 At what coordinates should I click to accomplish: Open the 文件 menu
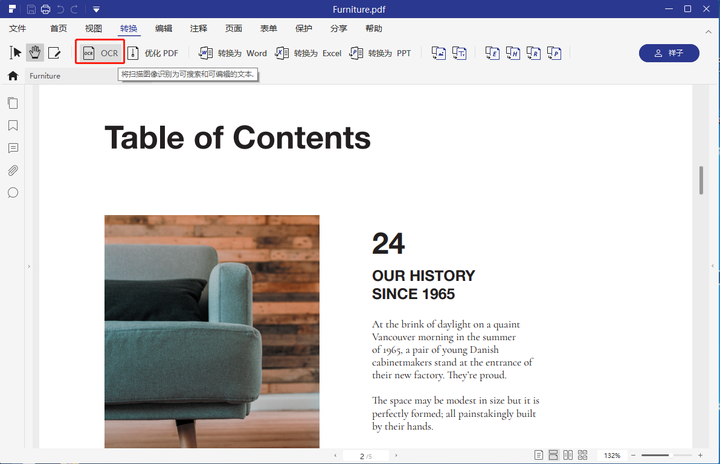[17, 28]
